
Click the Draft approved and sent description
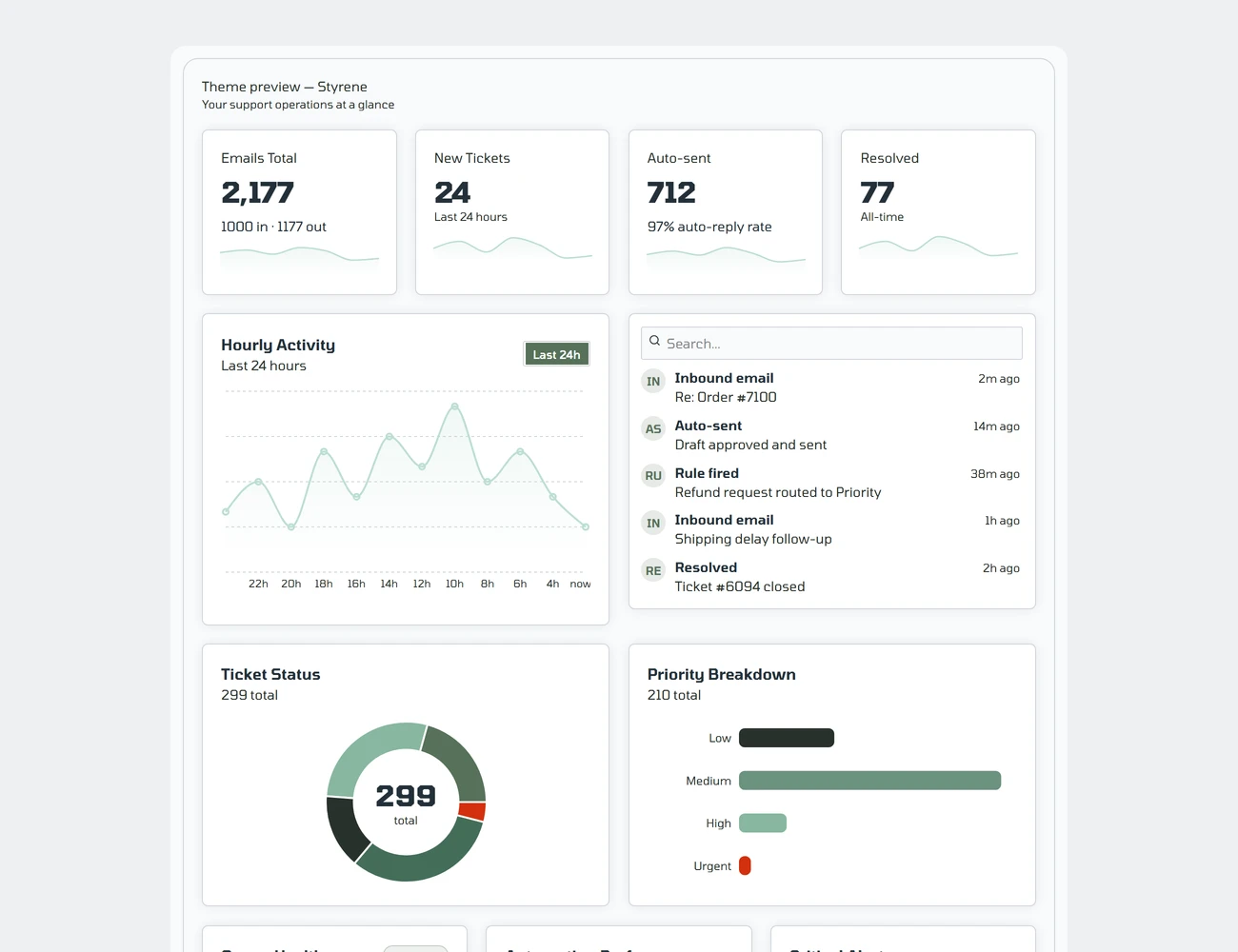[750, 445]
